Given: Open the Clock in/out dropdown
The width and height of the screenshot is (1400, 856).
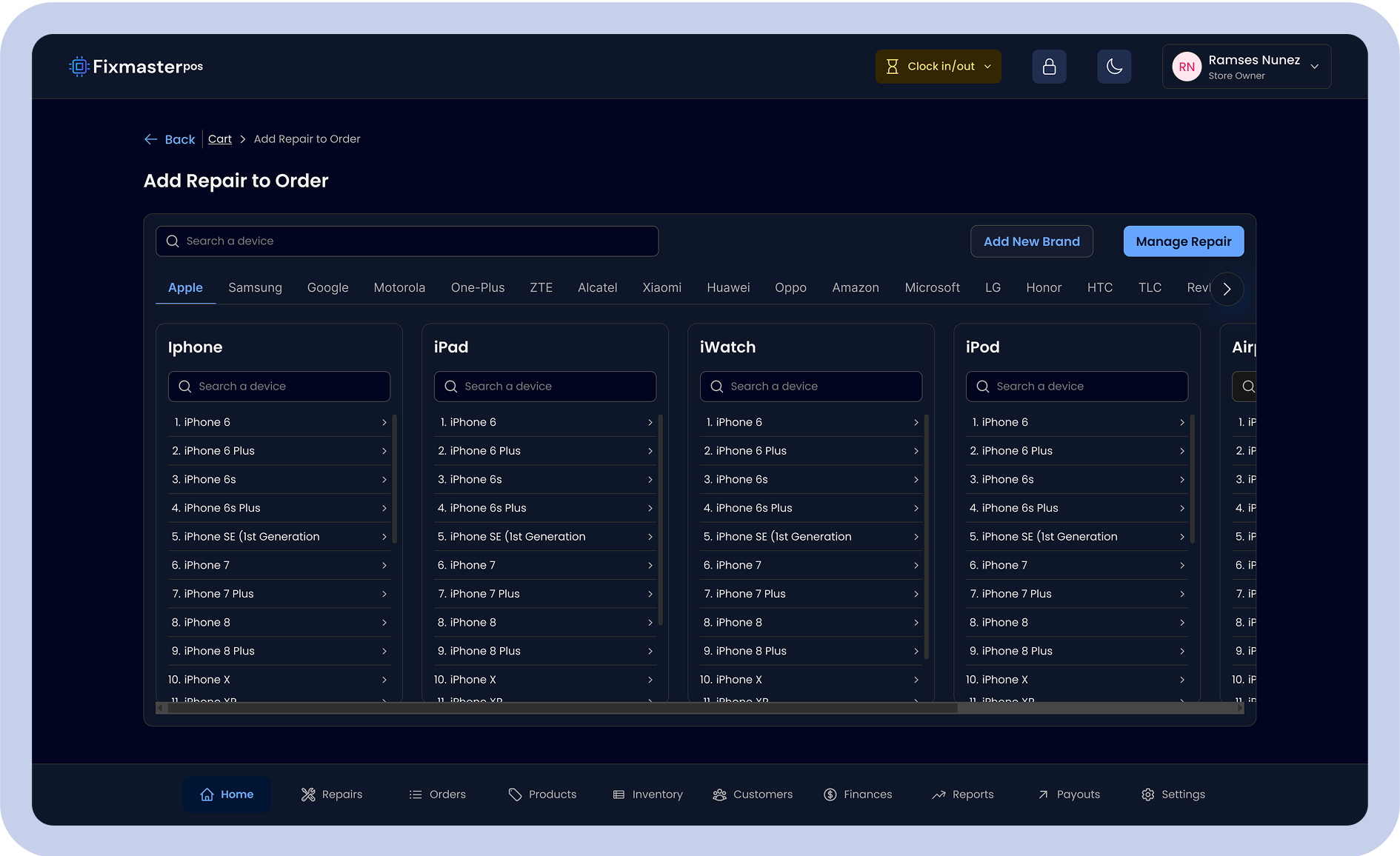Looking at the screenshot, I should [x=938, y=67].
